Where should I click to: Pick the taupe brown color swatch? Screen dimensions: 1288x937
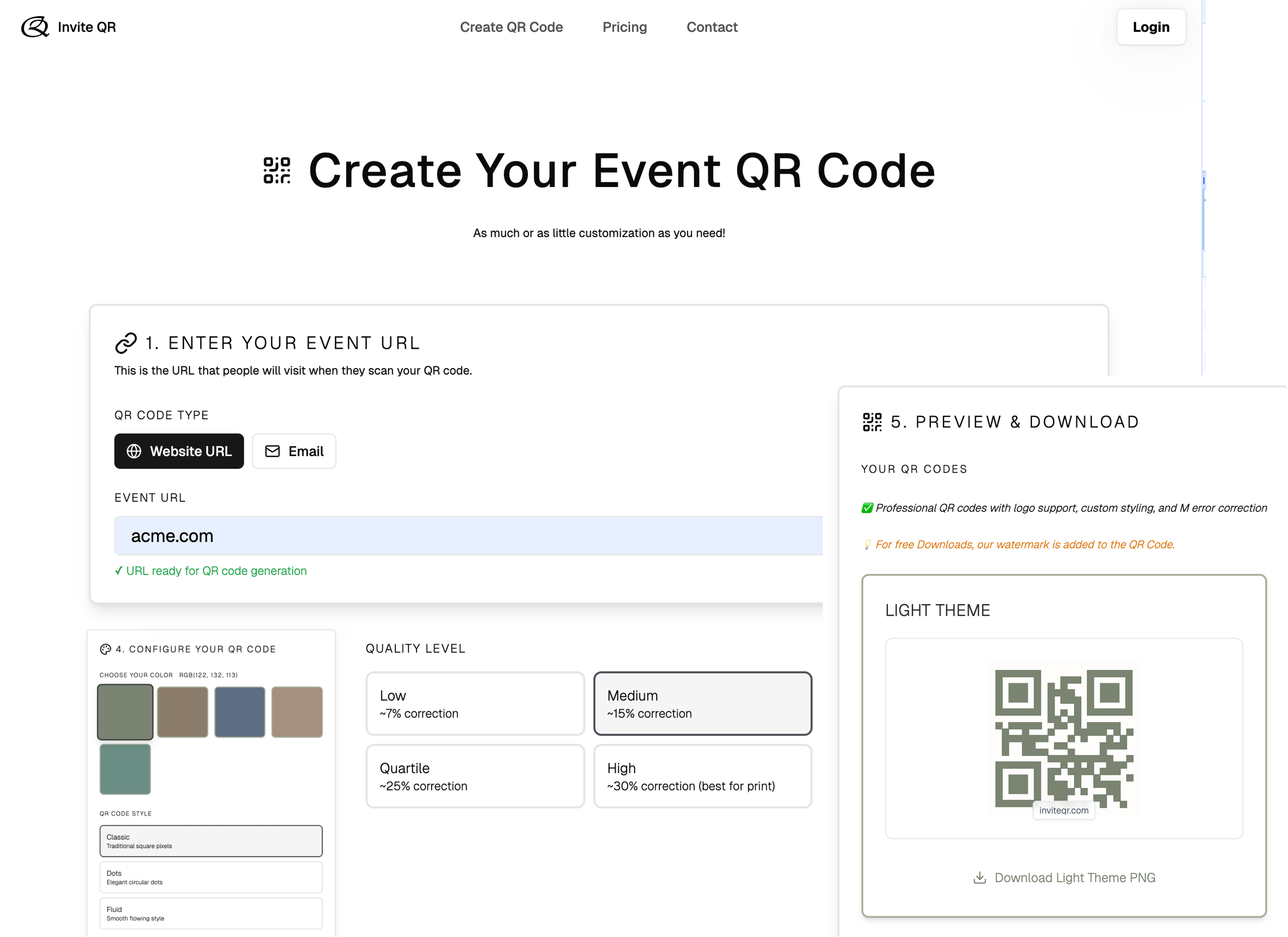(183, 713)
